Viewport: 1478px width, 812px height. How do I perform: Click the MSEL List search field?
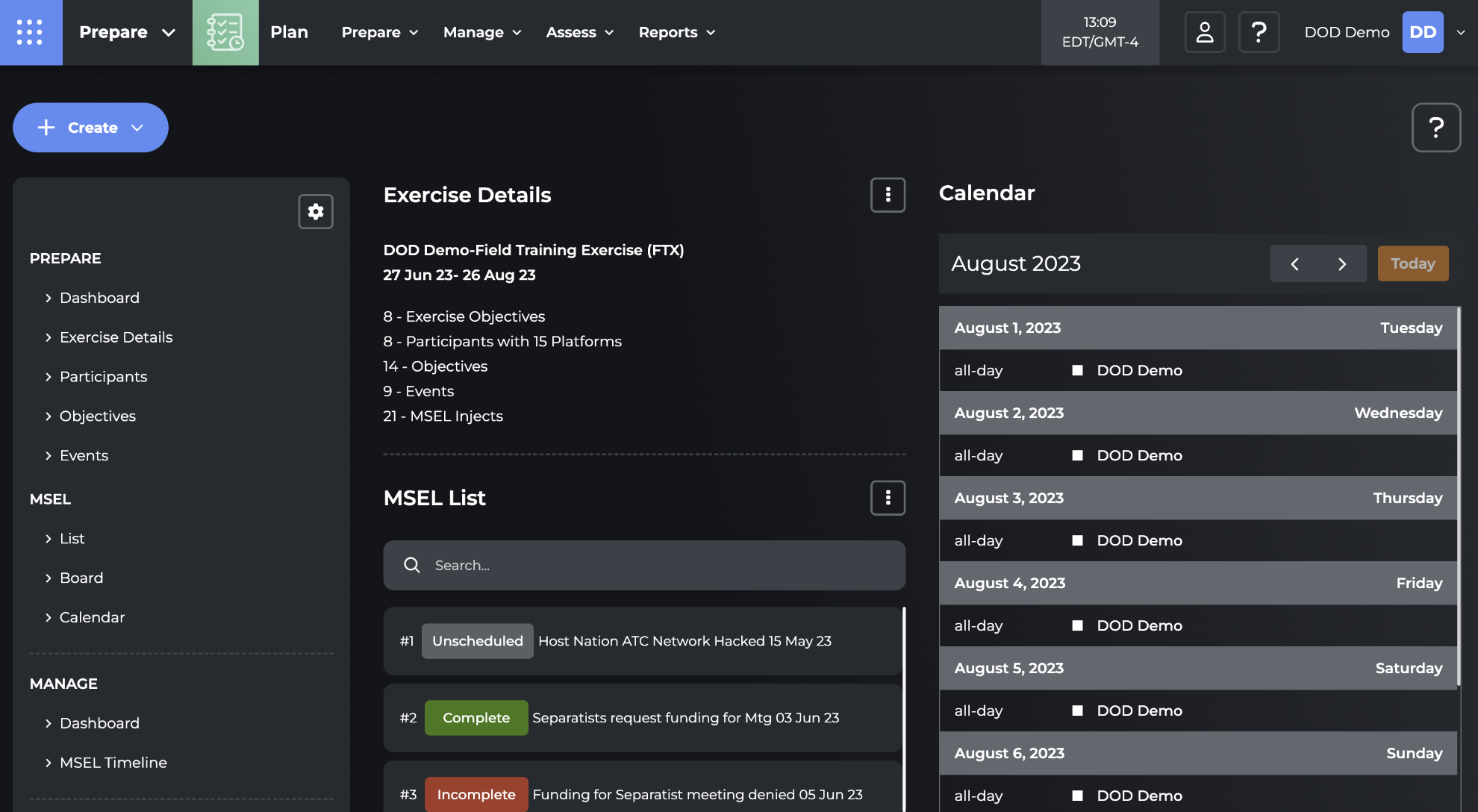click(x=644, y=565)
